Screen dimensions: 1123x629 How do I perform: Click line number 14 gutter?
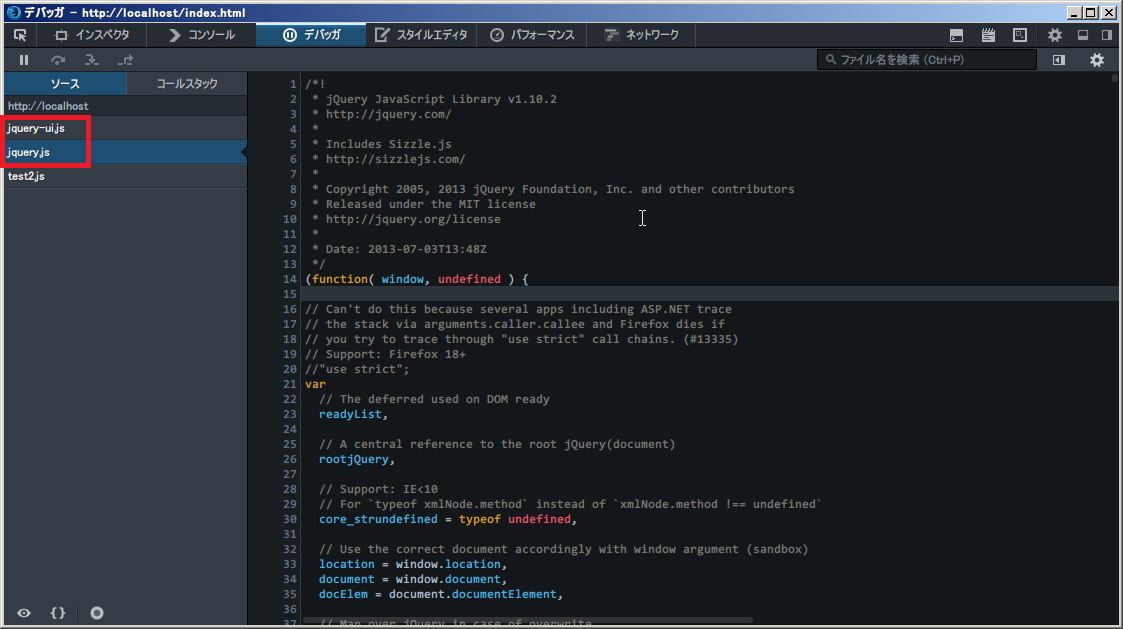coord(289,279)
